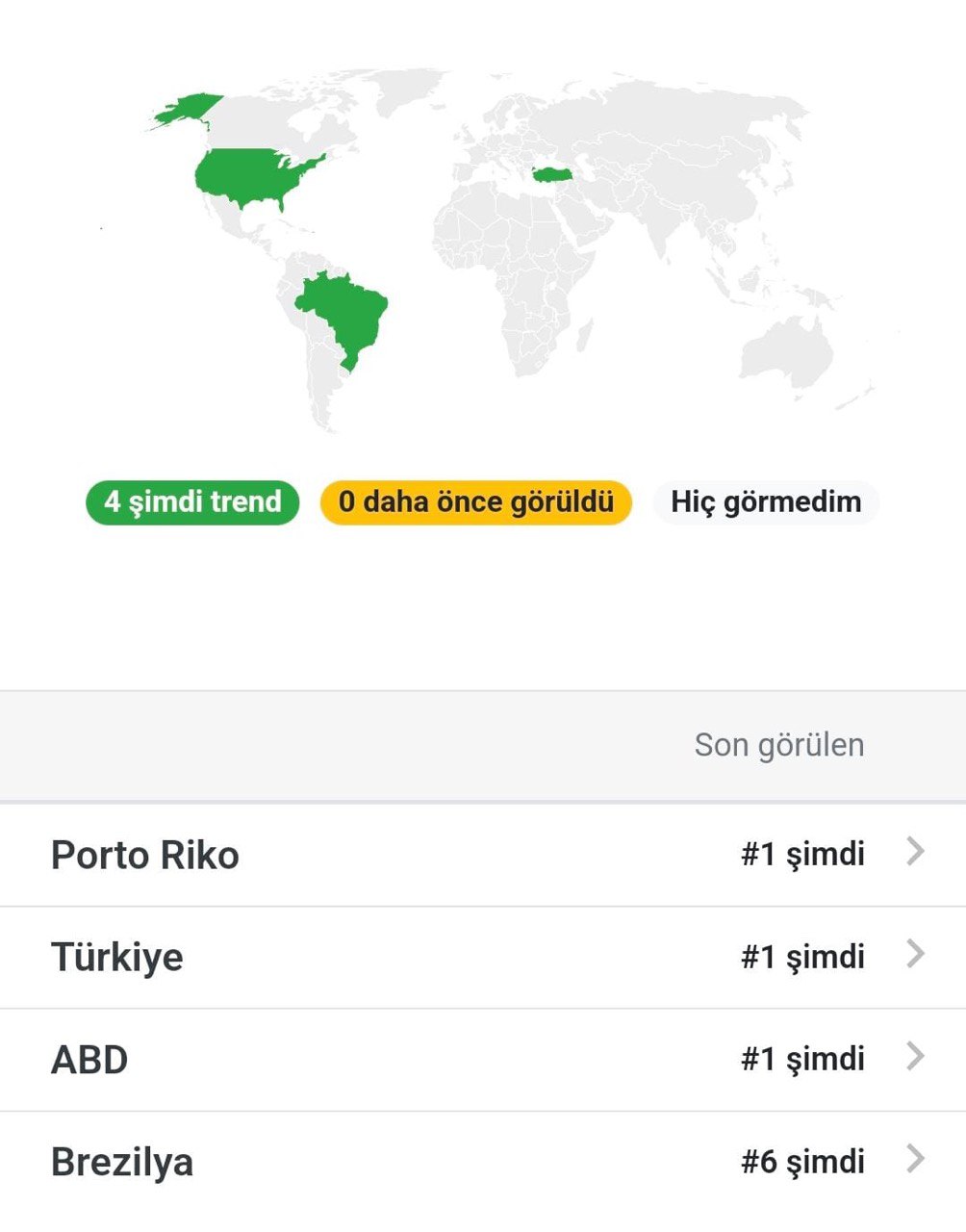The height and width of the screenshot is (1232, 966).
Task: Toggle the green '4 şimdi trend' badge
Action: pyautogui.click(x=192, y=502)
